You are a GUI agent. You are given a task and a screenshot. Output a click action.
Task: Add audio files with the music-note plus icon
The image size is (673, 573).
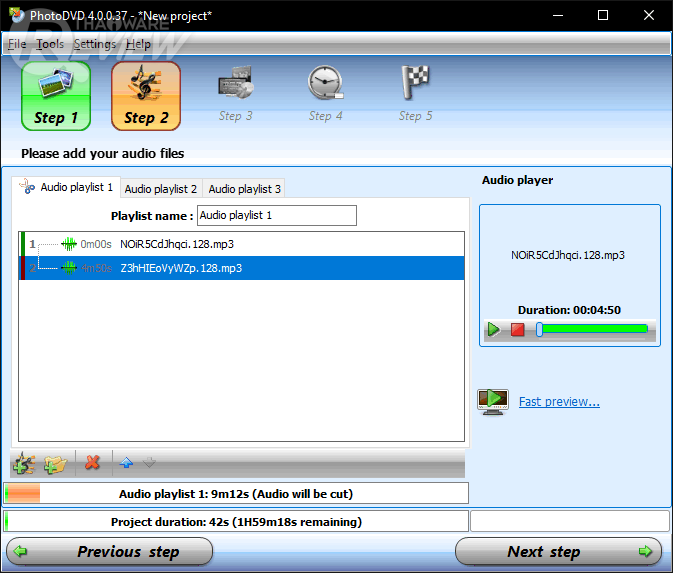pos(24,463)
